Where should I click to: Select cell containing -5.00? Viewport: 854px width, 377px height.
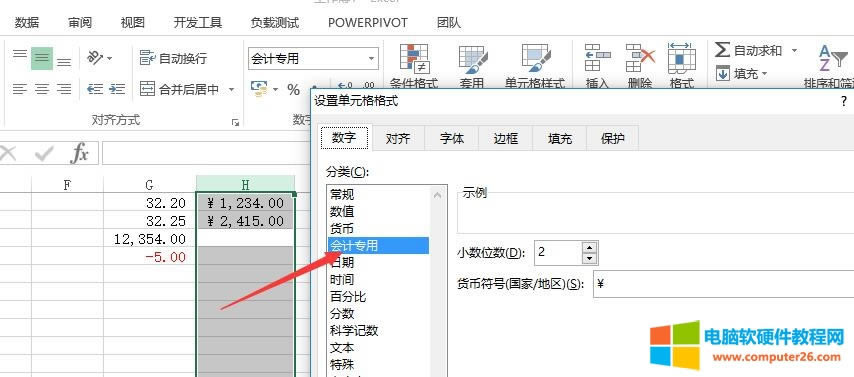[x=150, y=257]
